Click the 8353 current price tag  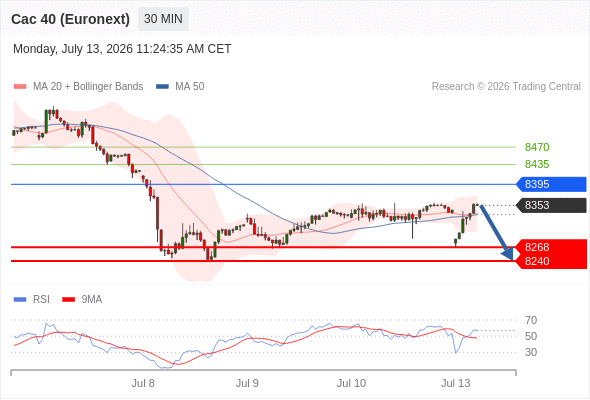coord(551,205)
